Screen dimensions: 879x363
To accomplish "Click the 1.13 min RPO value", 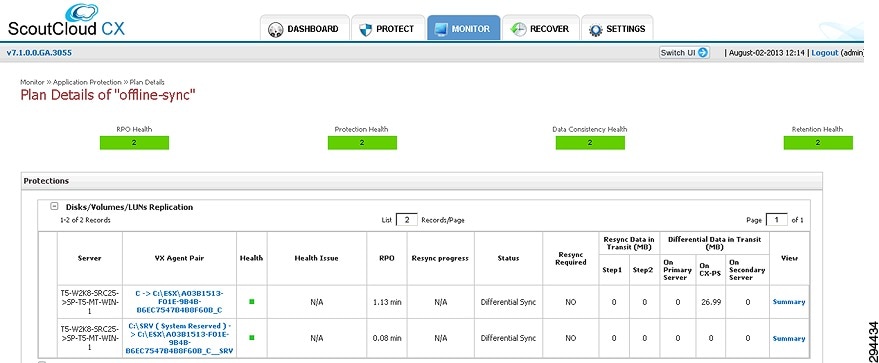I will 387,302.
